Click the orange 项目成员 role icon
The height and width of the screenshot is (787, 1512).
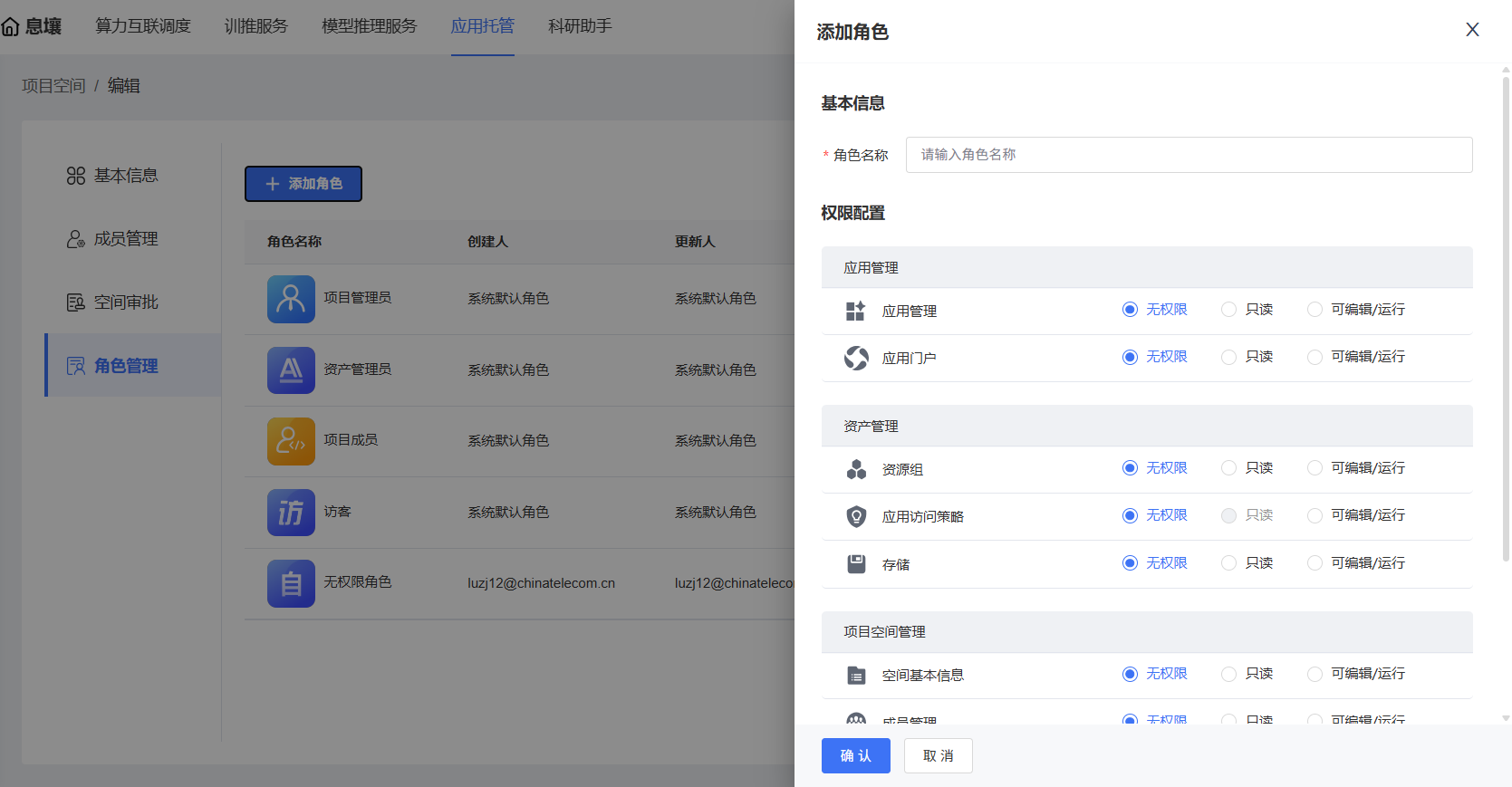291,441
